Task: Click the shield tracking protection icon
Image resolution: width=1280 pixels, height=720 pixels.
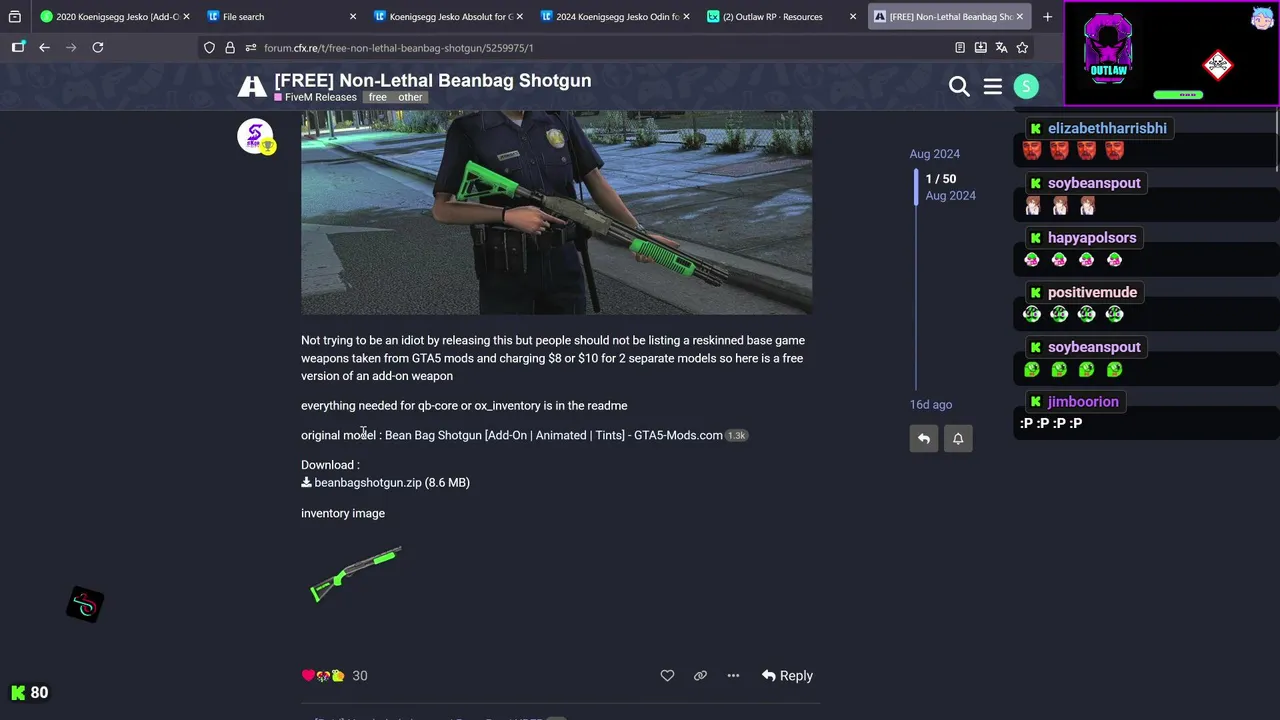Action: [x=209, y=47]
